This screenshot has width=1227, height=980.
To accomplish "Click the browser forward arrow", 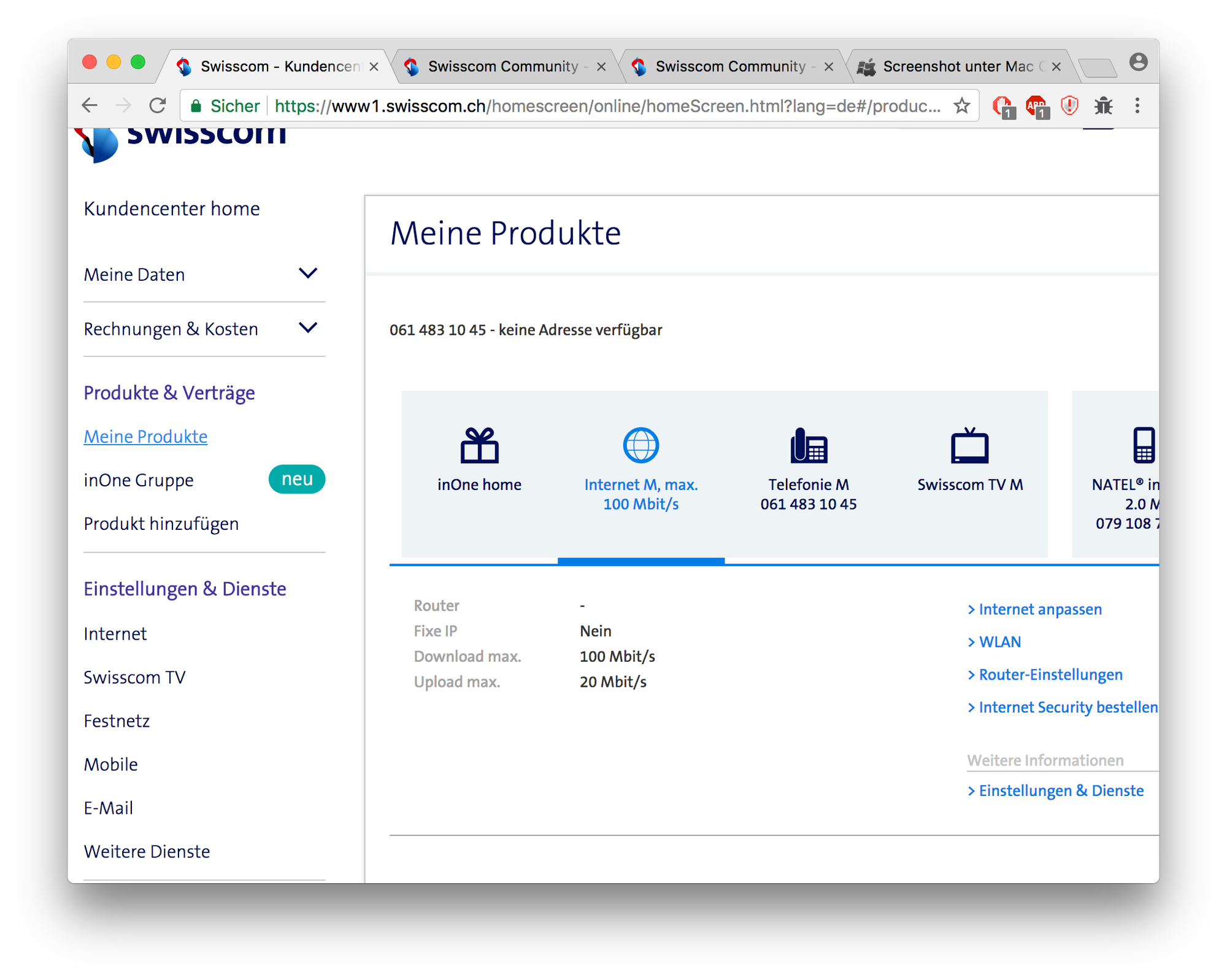I will (123, 105).
